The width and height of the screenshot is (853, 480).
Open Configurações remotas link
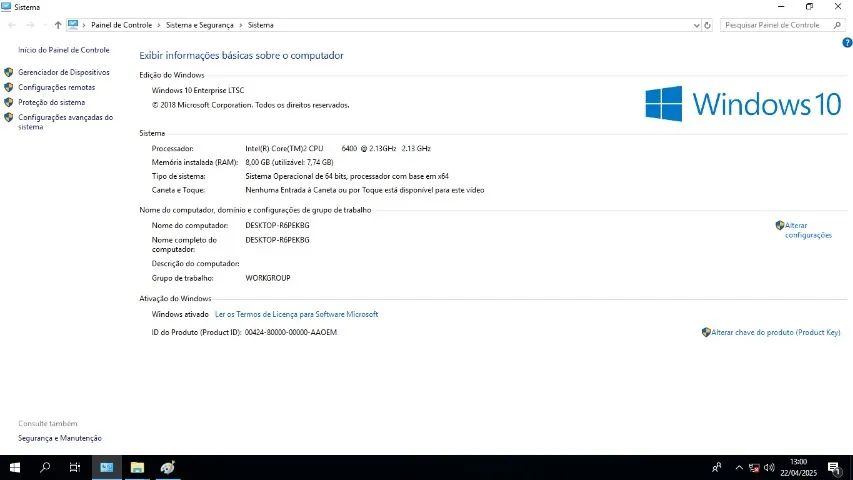[57, 87]
